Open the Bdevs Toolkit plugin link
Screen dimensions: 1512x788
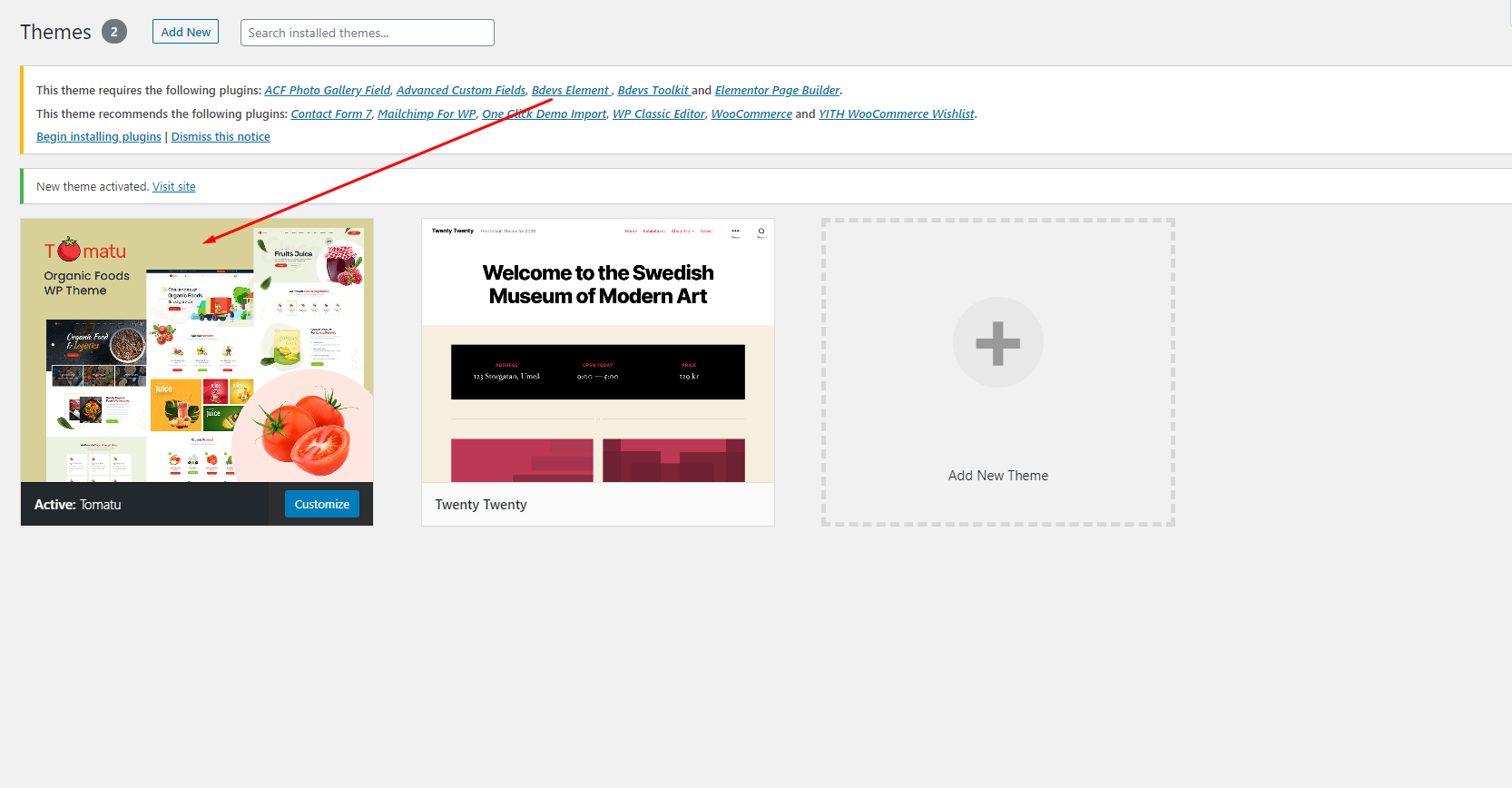[653, 90]
